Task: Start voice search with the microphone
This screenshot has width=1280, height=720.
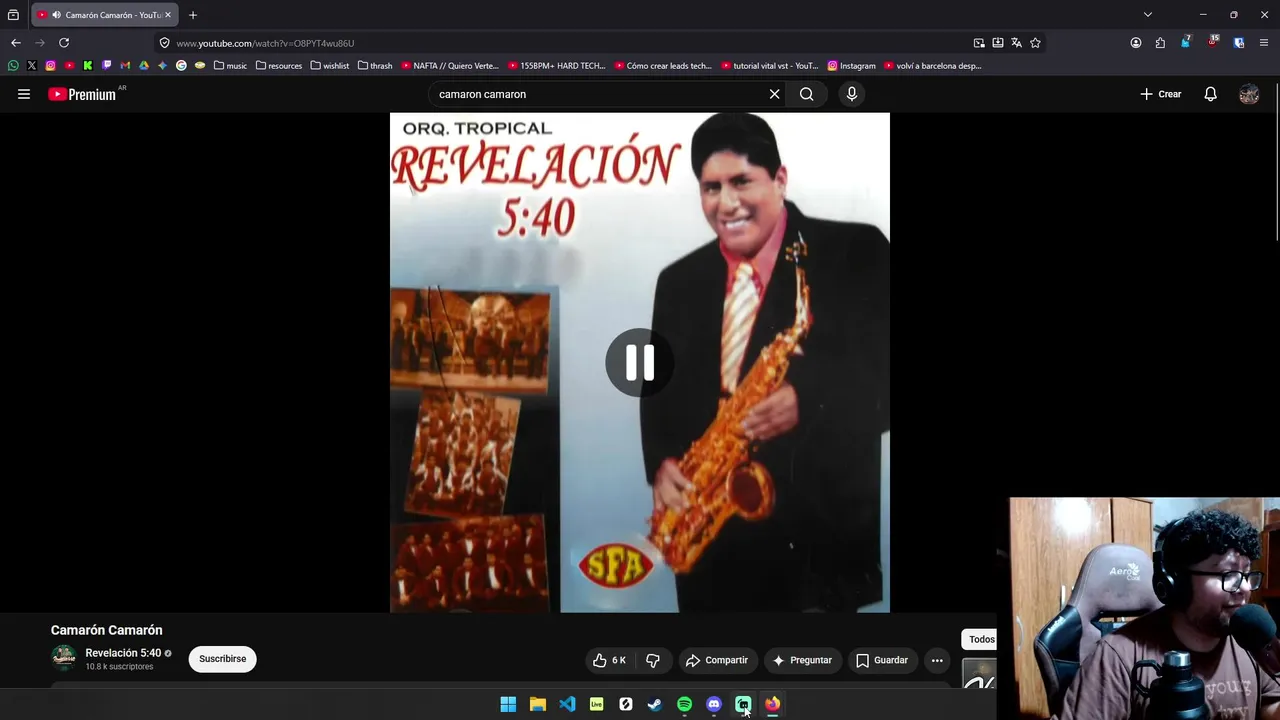Action: coord(852,94)
